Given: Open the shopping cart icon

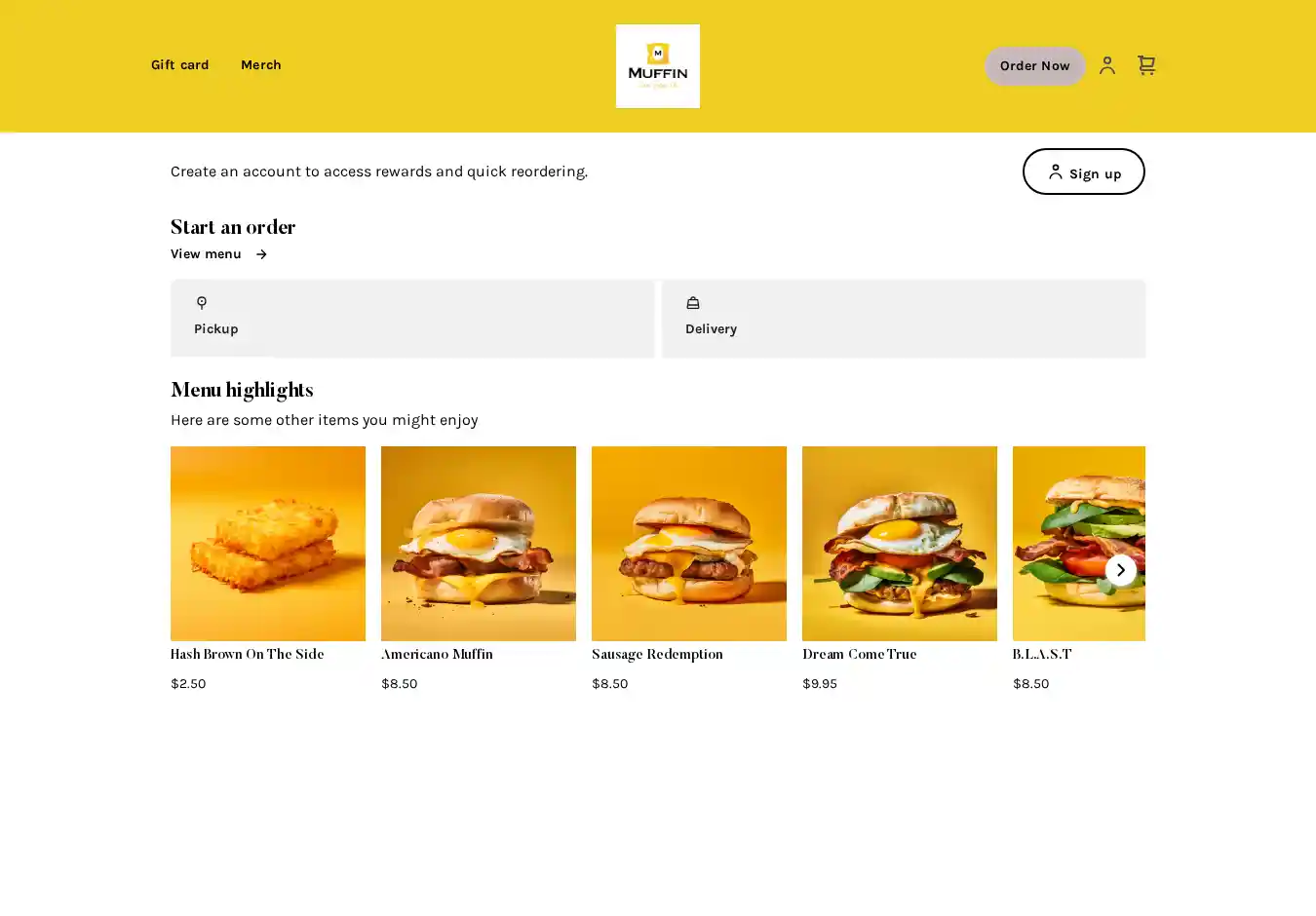Looking at the screenshot, I should pos(1146,65).
